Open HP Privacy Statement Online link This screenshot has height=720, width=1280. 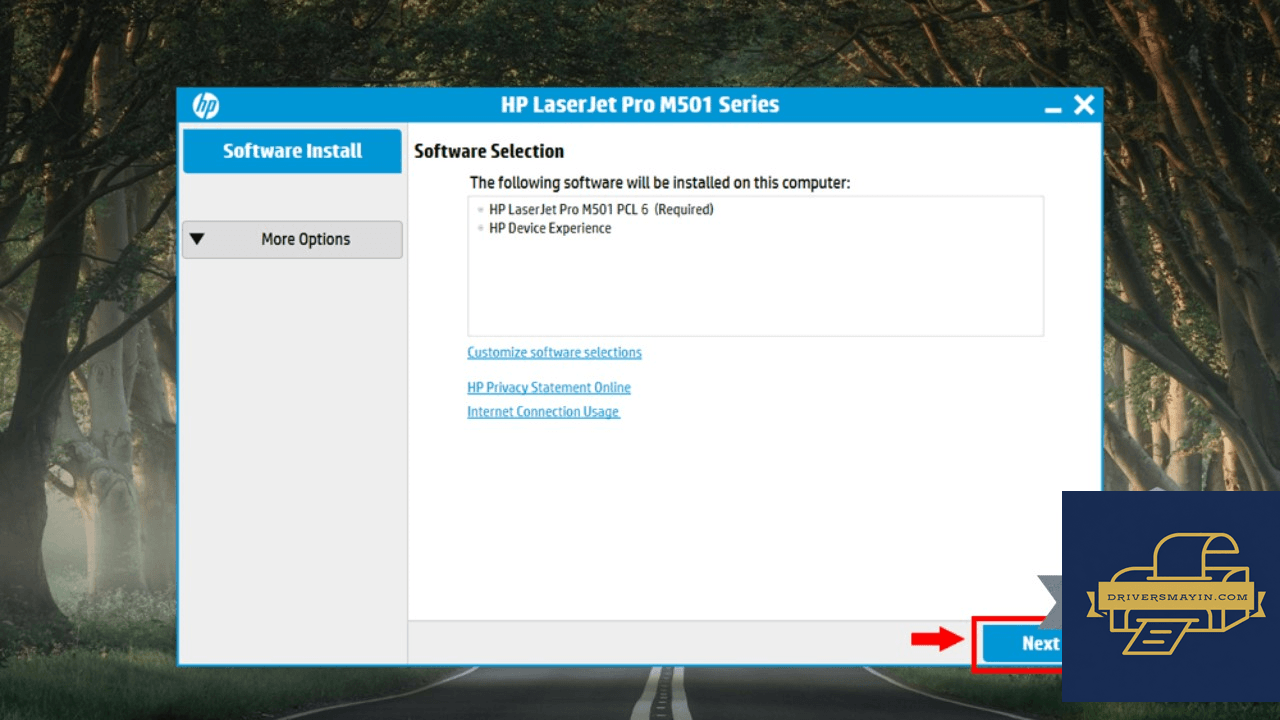(549, 388)
